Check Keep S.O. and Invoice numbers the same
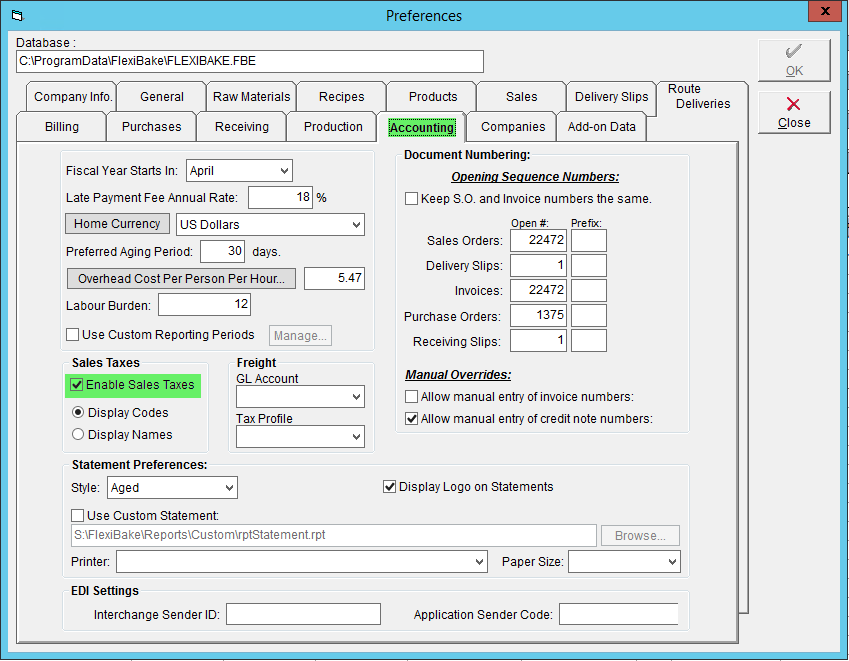849x661 pixels. (x=412, y=199)
